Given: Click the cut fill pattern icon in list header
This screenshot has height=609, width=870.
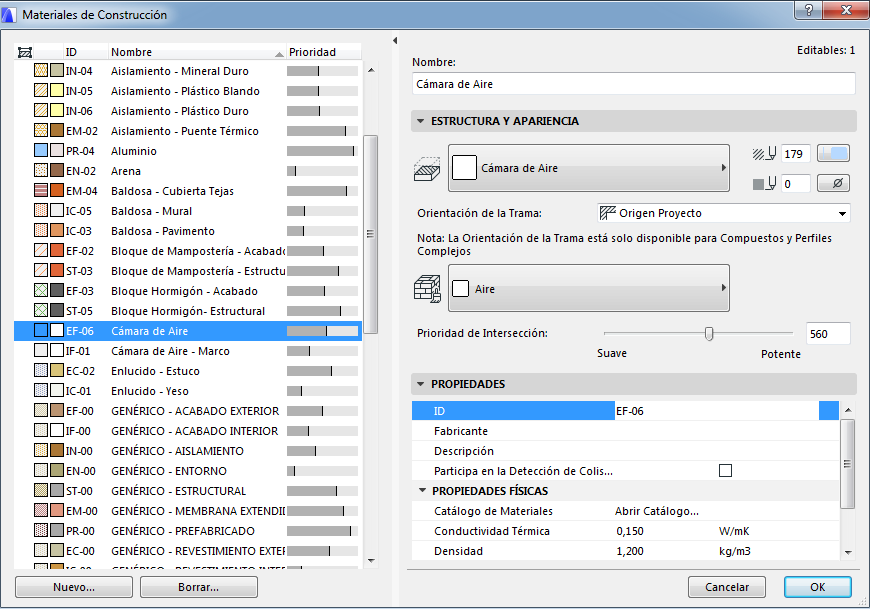Looking at the screenshot, I should (25, 52).
